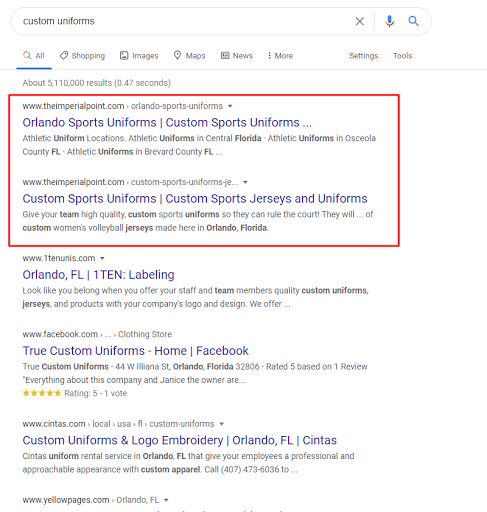Click the Images picture icon
Screen dimensions: 487x512
124,55
